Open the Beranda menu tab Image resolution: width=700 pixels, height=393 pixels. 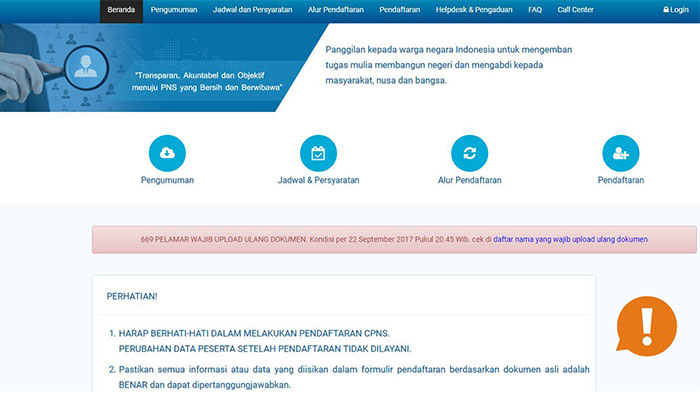coord(121,11)
